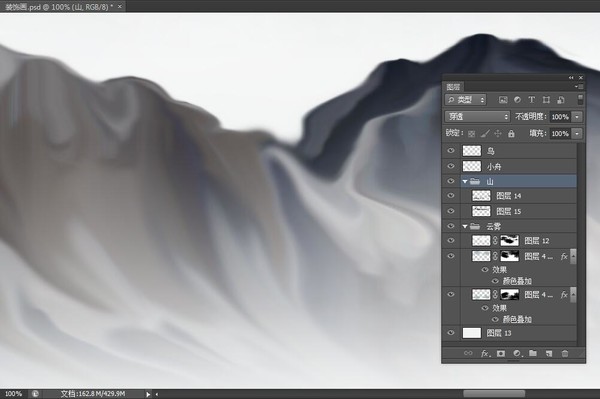Open the Layers panel flyout menu icon
600x399 pixels.
579,87
